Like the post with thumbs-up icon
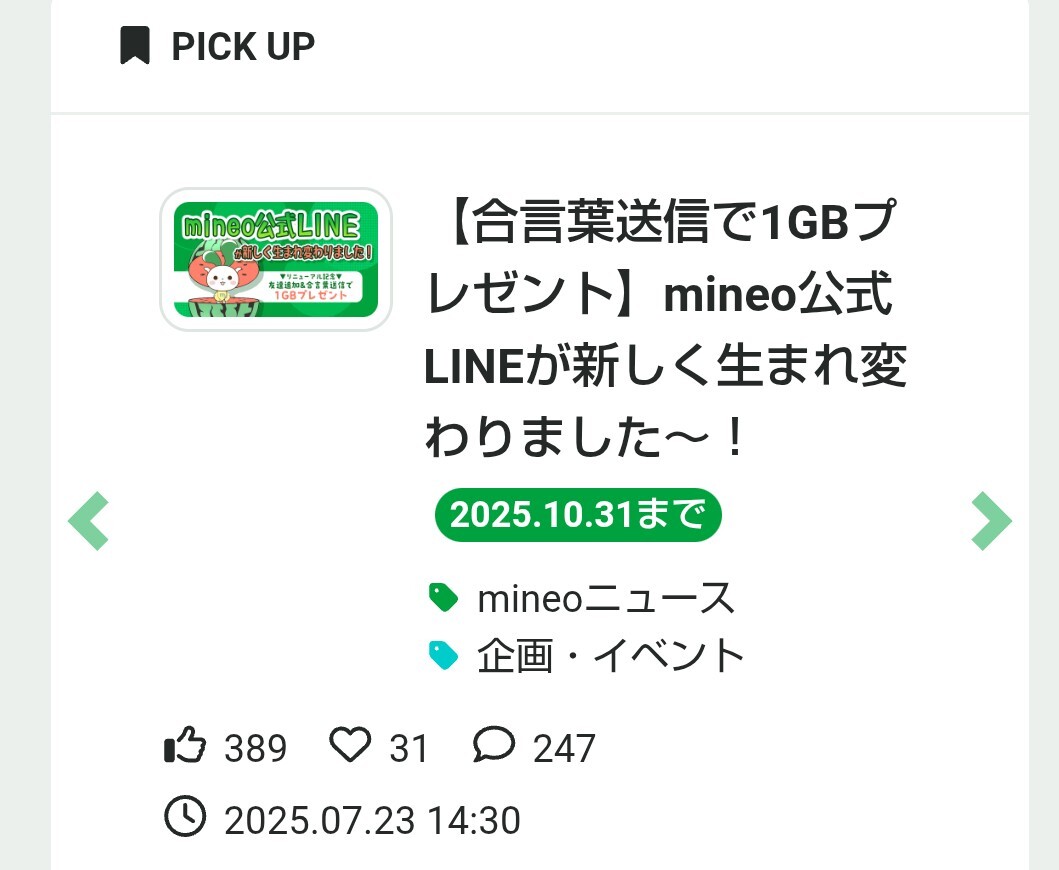Viewport: 1059px width, 870px height. pos(185,747)
